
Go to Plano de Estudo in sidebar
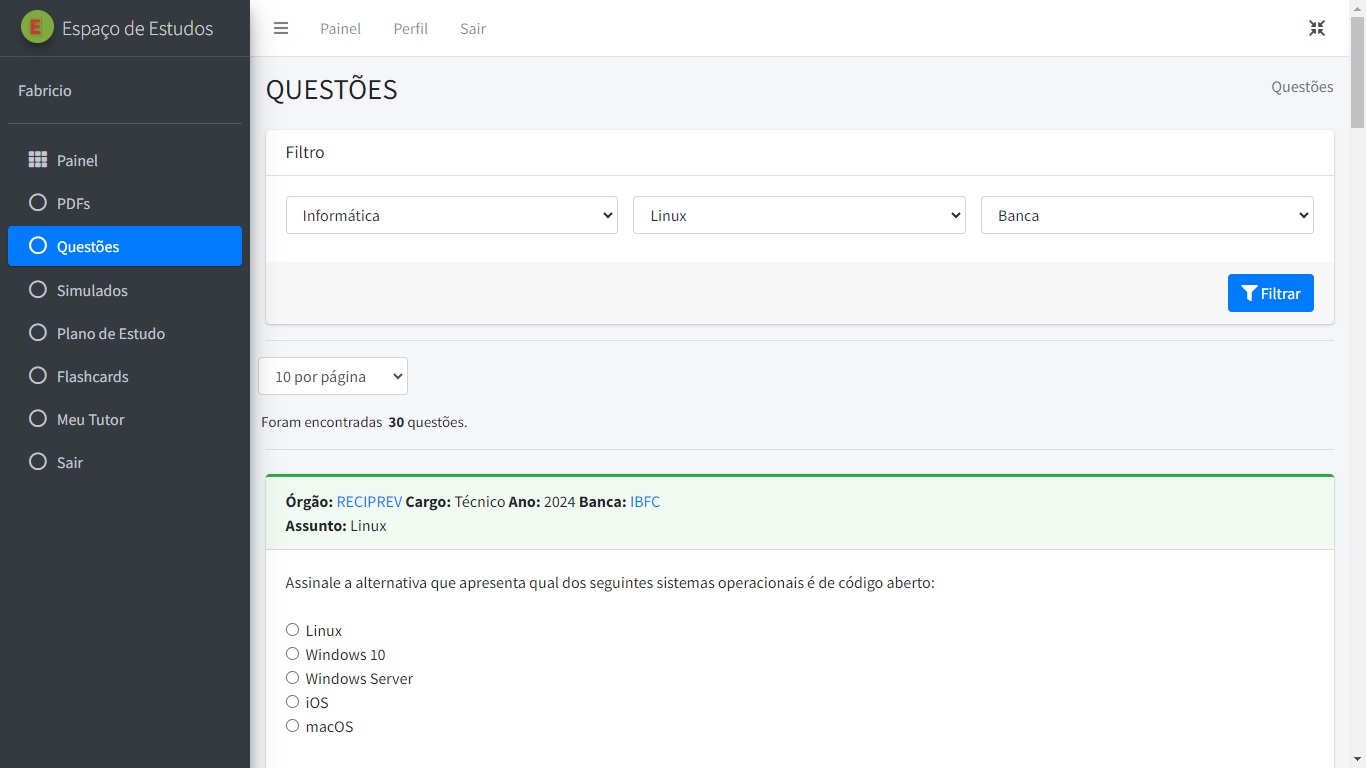click(110, 333)
